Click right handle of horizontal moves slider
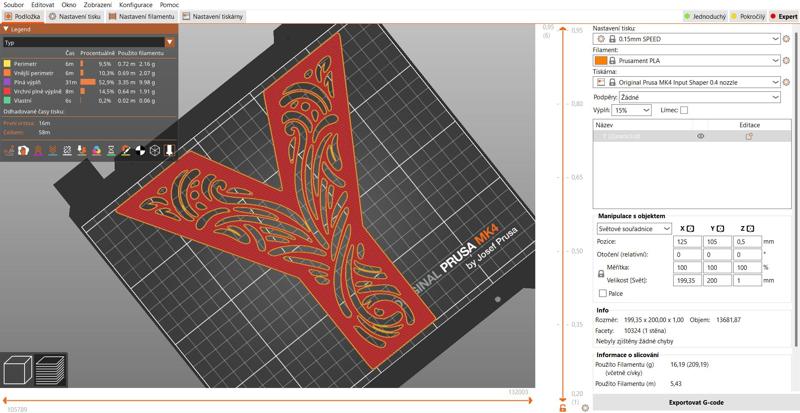 530,400
